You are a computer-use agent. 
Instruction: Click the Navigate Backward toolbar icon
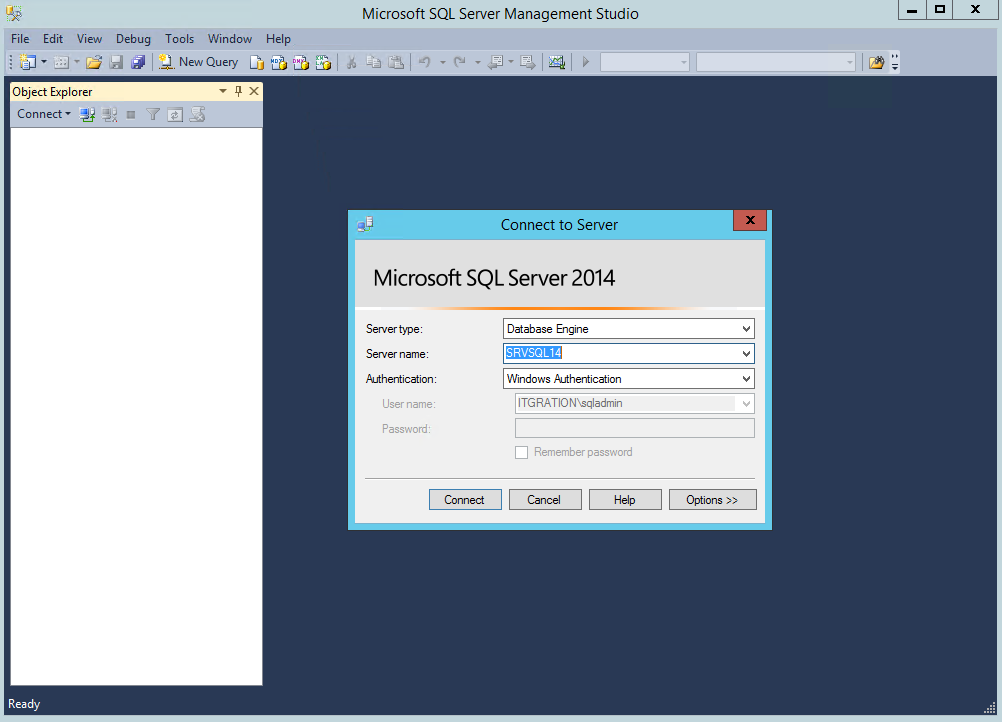(x=496, y=62)
